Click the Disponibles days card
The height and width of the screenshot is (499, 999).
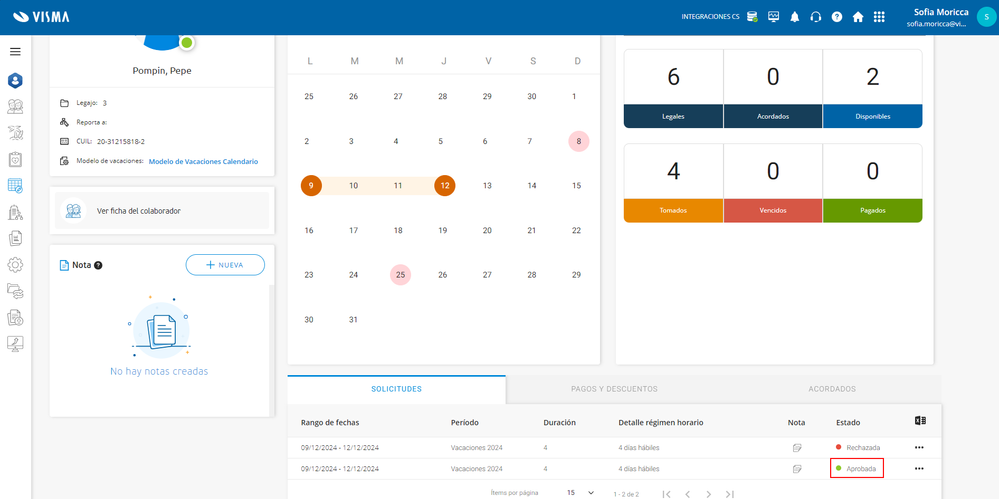(872, 89)
